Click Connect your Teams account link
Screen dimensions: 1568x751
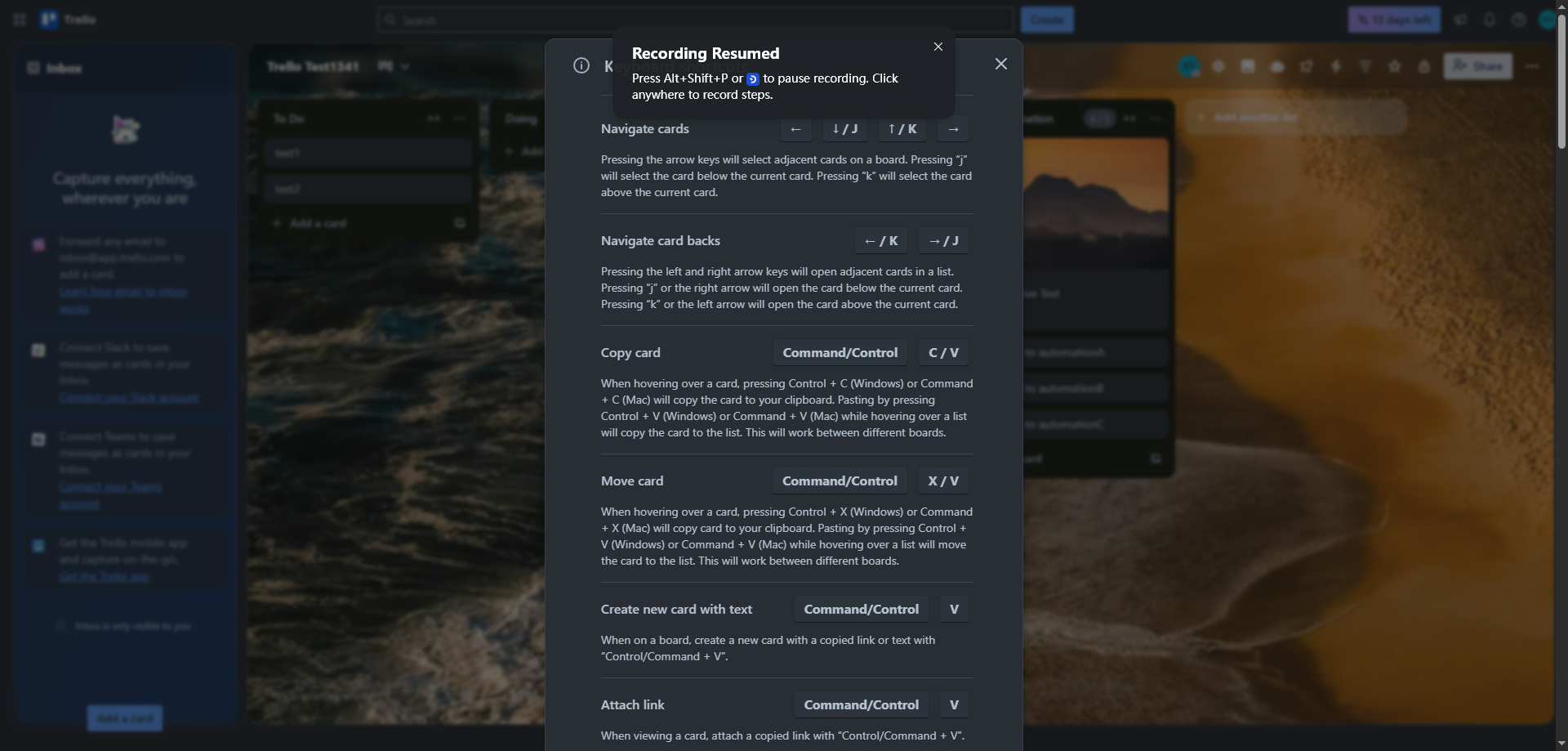click(x=110, y=495)
